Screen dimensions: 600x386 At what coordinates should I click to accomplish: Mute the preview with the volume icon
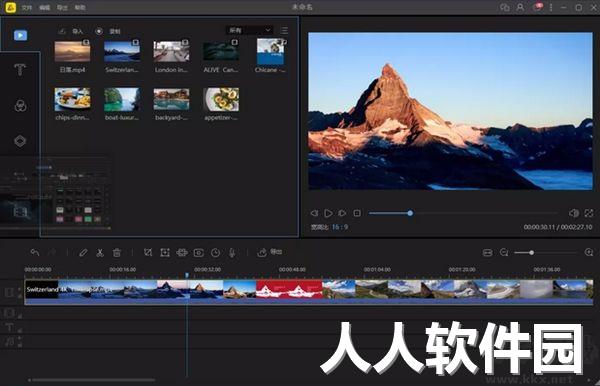click(x=574, y=213)
